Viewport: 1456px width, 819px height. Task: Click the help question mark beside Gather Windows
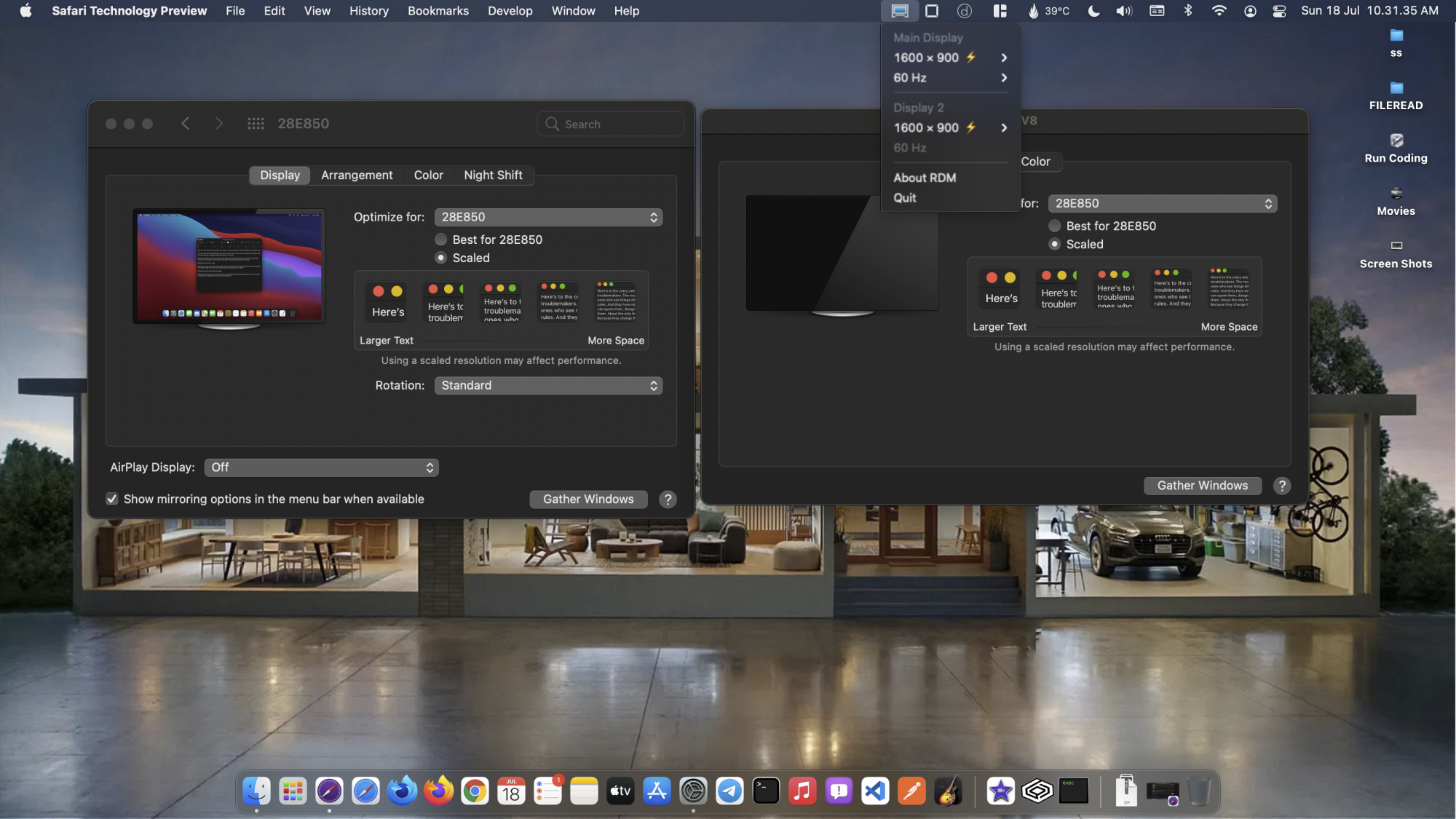tap(668, 499)
